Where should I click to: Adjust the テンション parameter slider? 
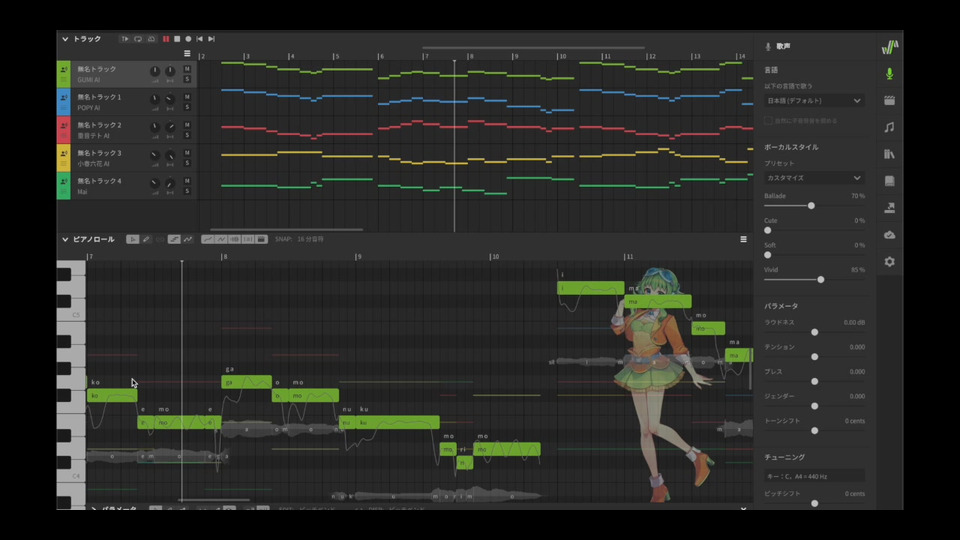[x=814, y=357]
